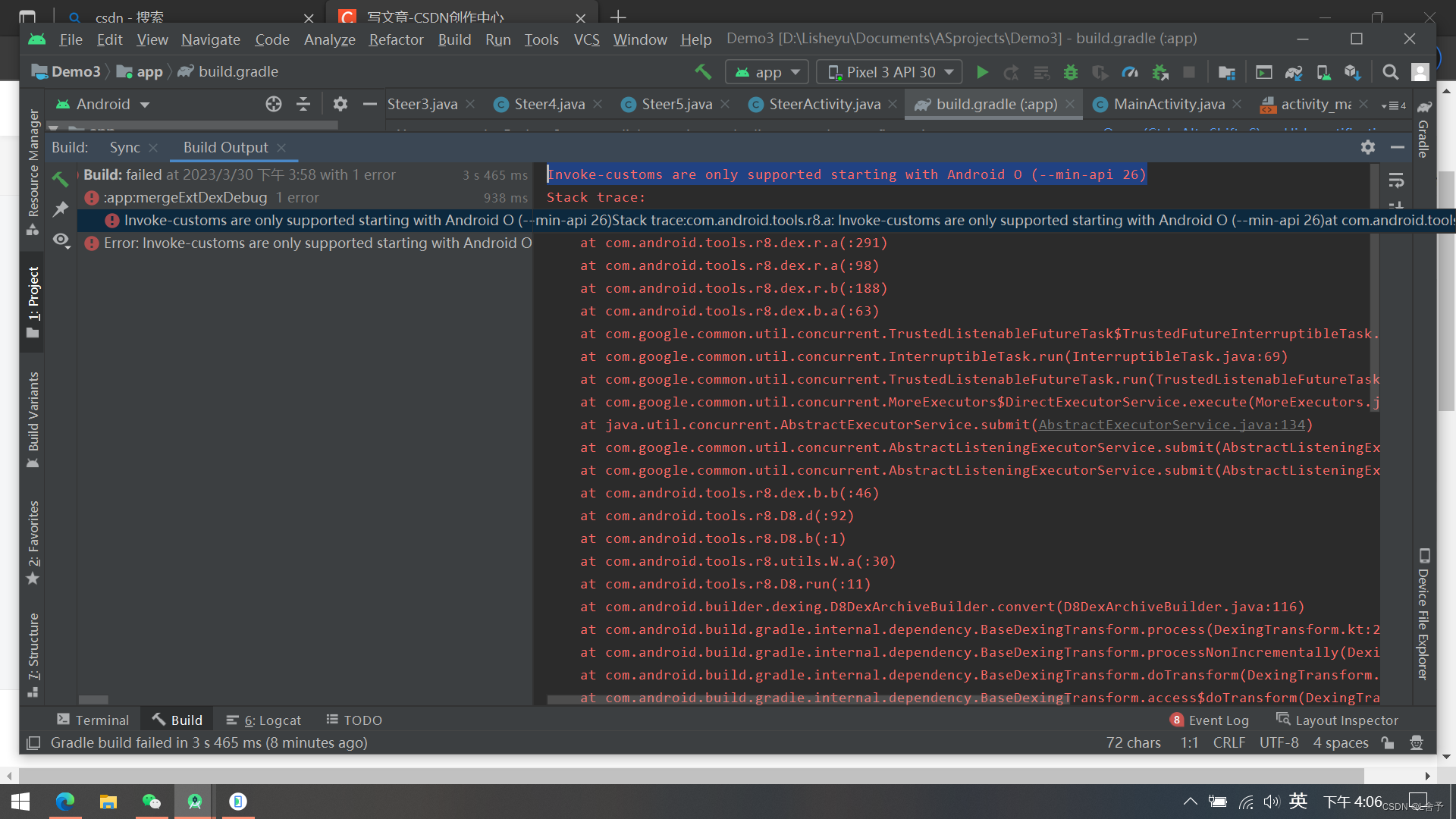
Task: Change the CRLF line separator setting
Action: click(x=1228, y=742)
